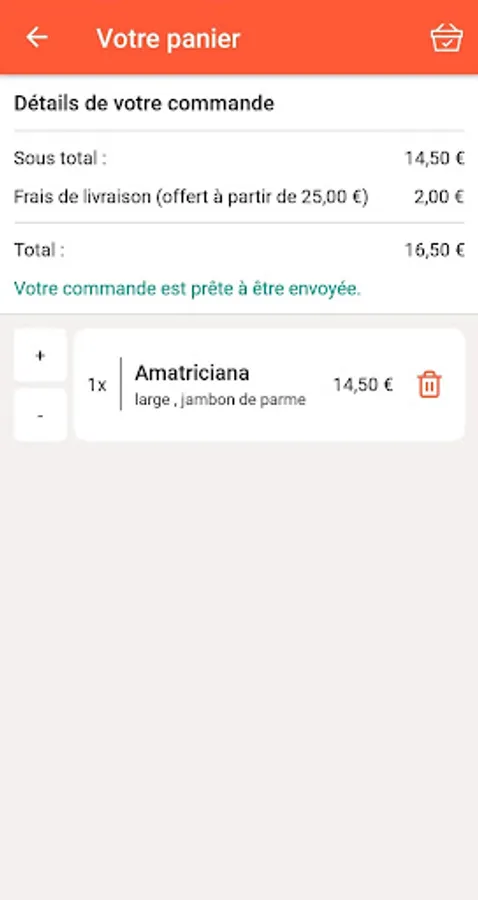Increase quantity with the plus button
This screenshot has height=900, width=478.
tap(40, 355)
